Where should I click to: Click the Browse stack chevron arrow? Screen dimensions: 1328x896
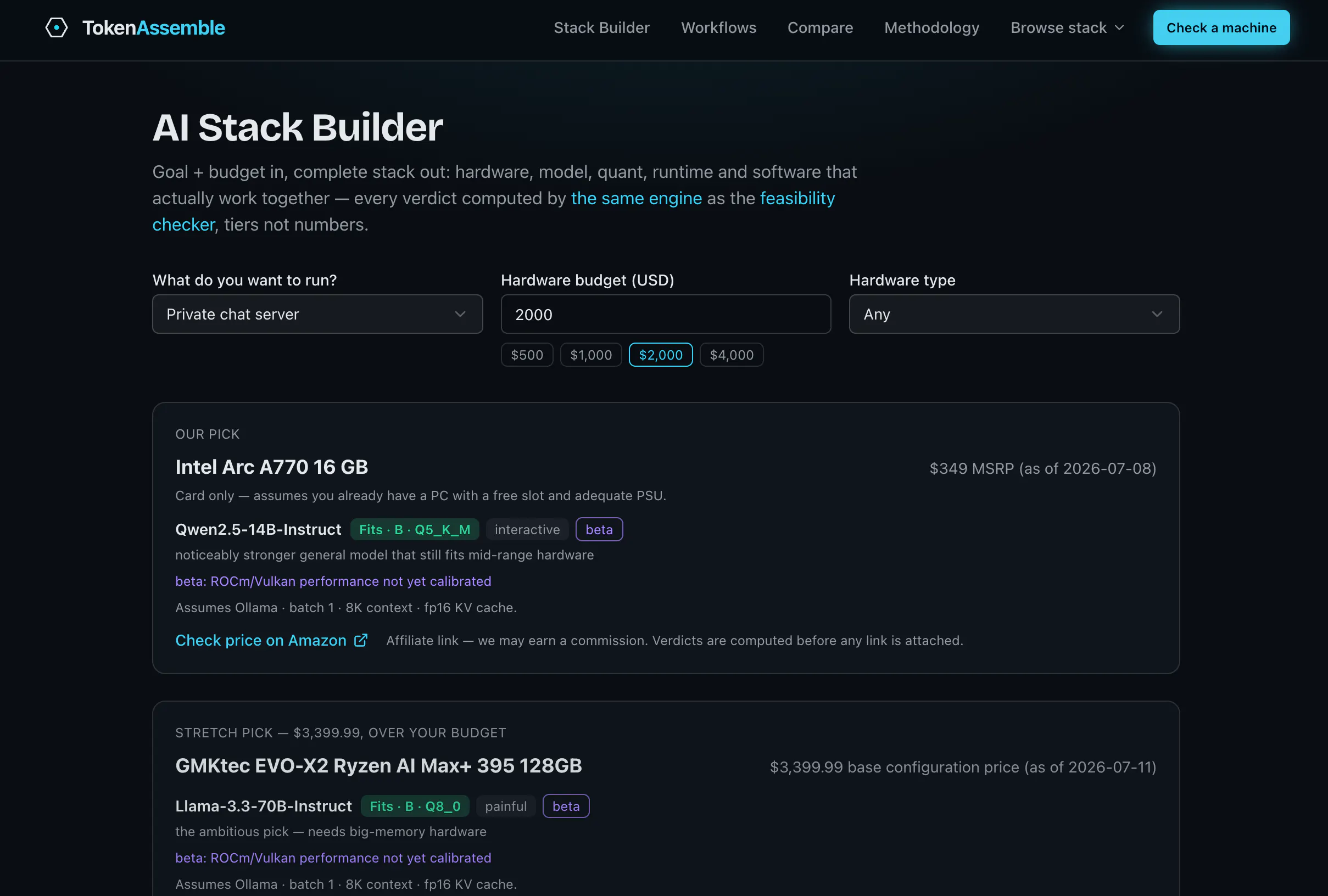click(1119, 28)
